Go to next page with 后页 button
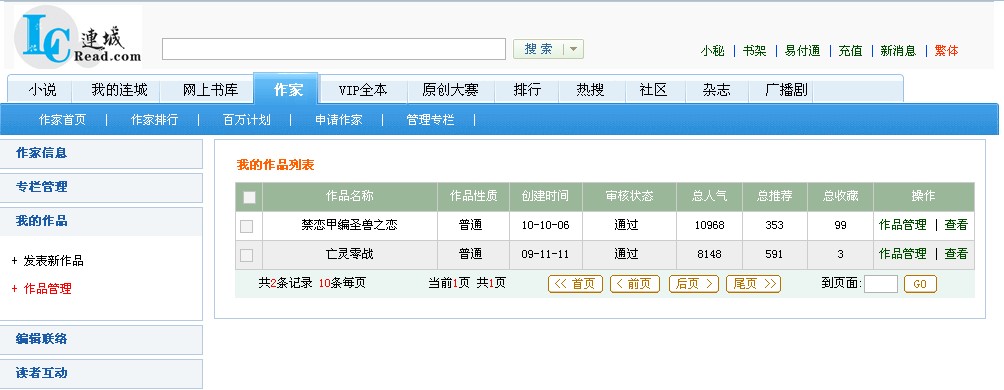This screenshot has width=1004, height=390. [x=693, y=284]
